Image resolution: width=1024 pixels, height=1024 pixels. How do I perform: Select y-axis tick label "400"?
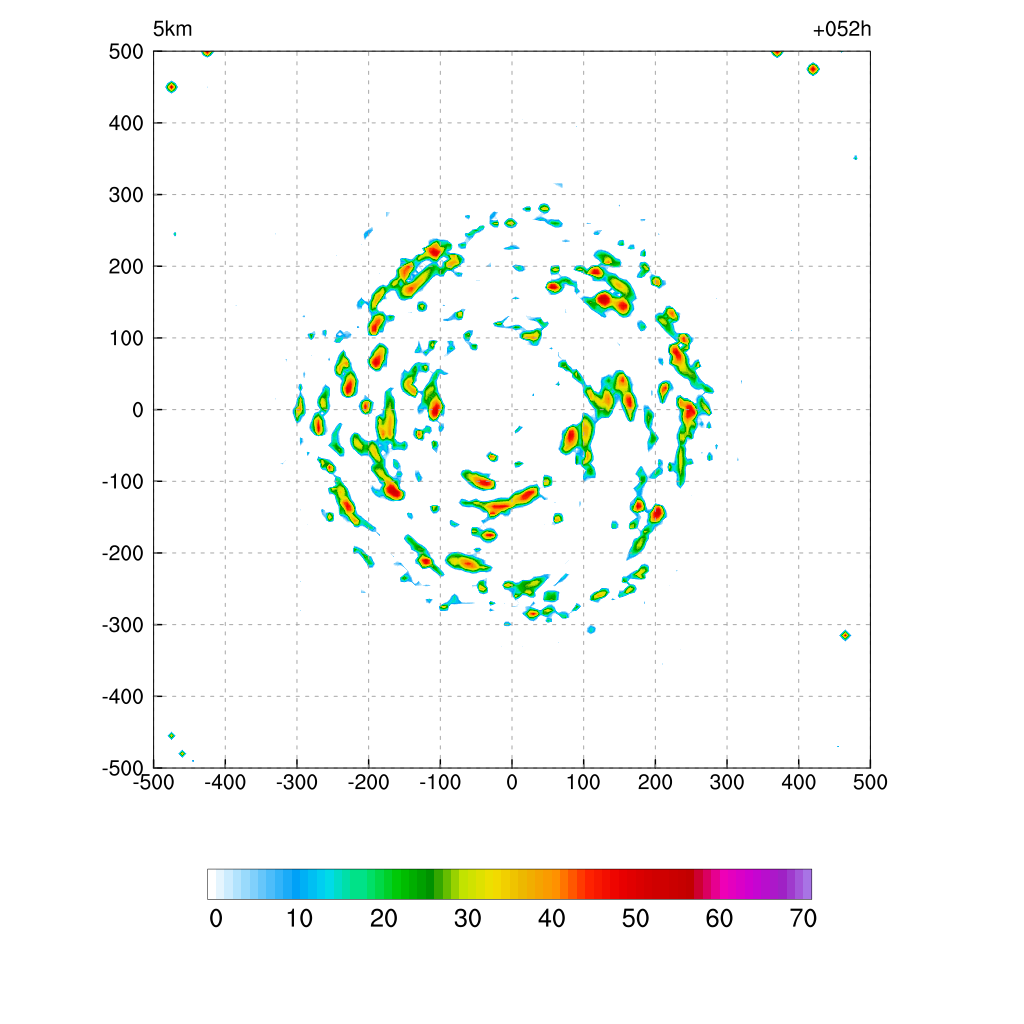pyautogui.click(x=126, y=123)
